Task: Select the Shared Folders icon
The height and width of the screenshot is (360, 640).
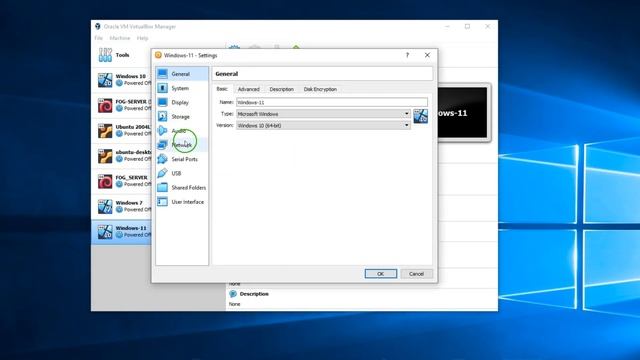Action: [162, 187]
